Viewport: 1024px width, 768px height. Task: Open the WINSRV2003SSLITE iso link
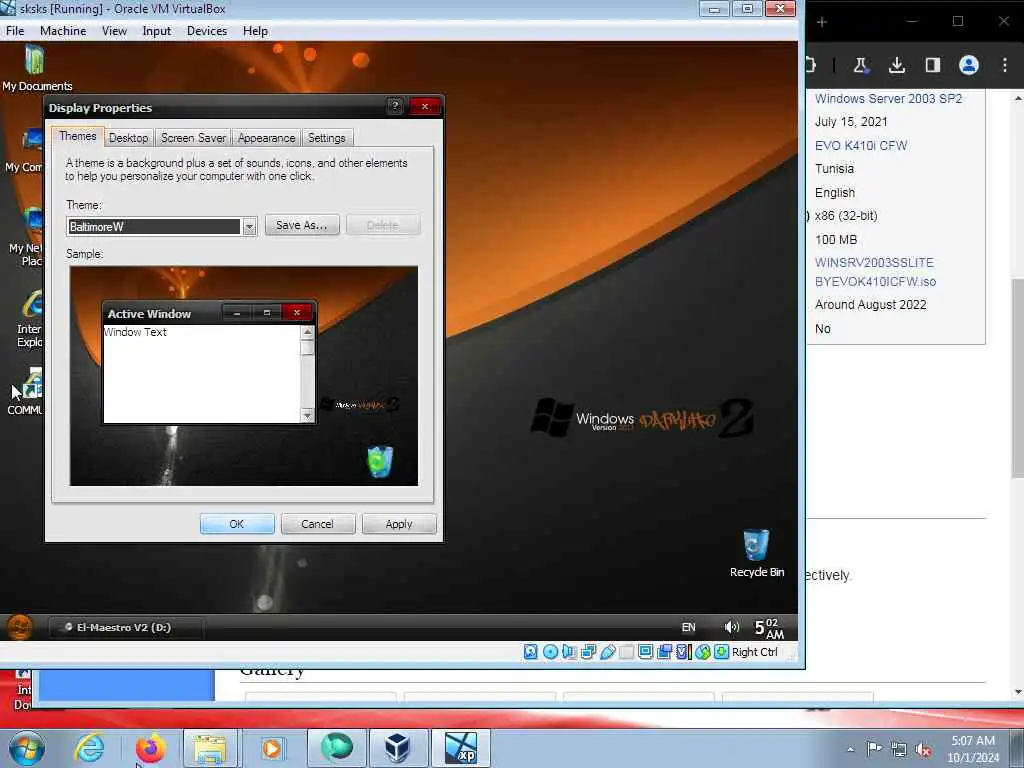(x=875, y=272)
